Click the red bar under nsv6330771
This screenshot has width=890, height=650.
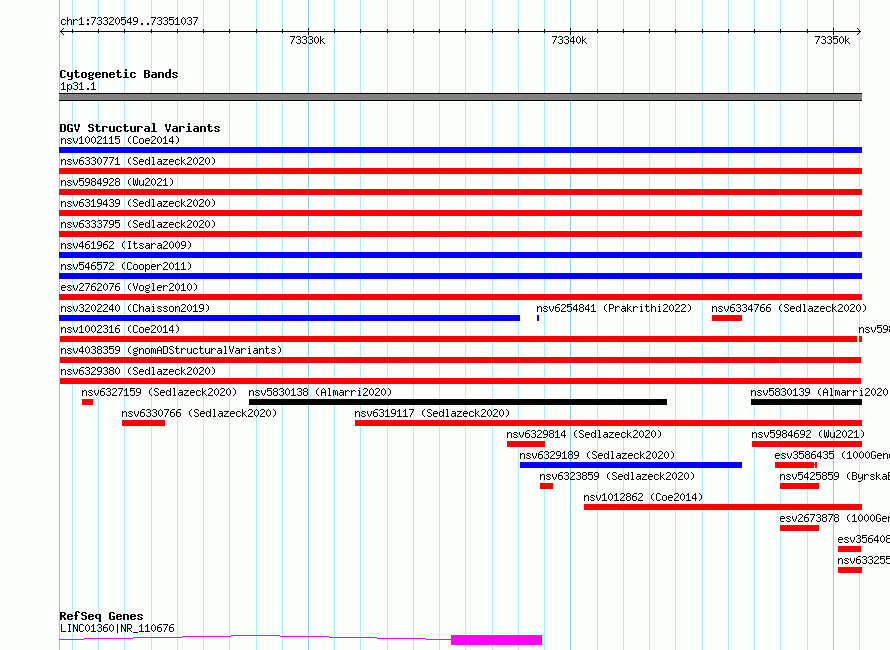[460, 171]
